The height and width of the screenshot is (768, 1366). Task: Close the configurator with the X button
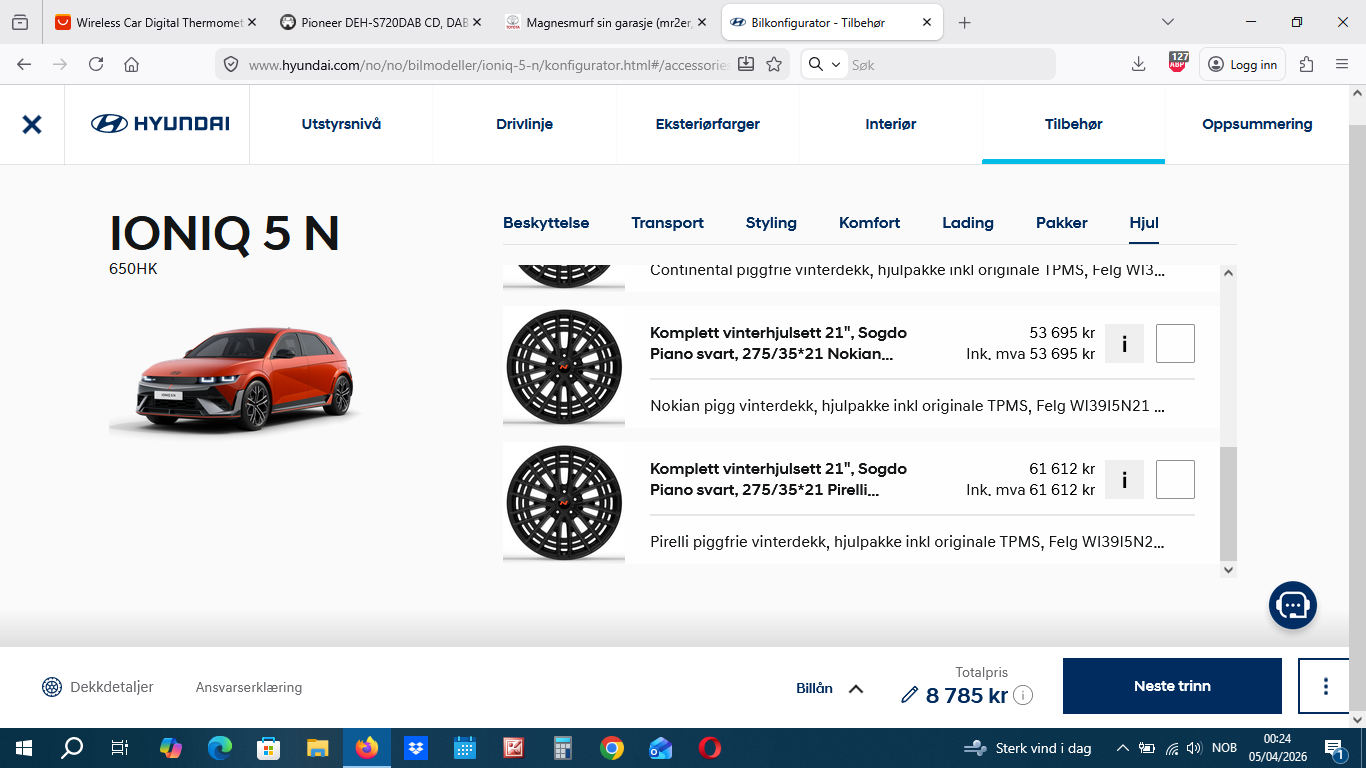31,124
